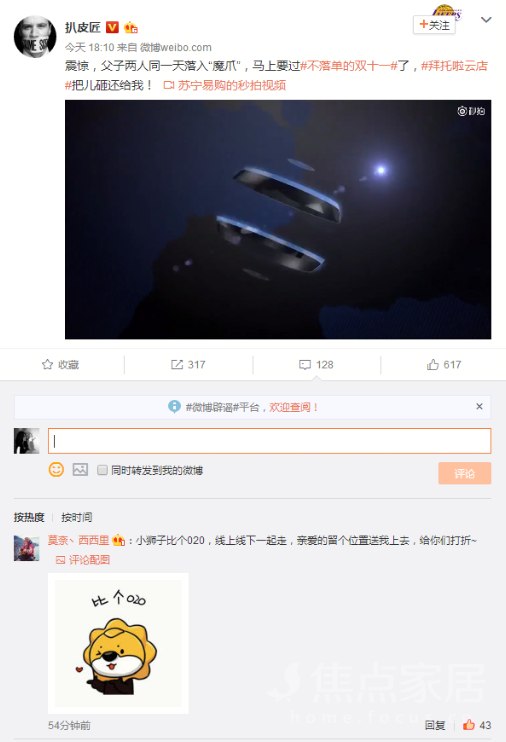Click the orange 评论 submit button

(464, 473)
